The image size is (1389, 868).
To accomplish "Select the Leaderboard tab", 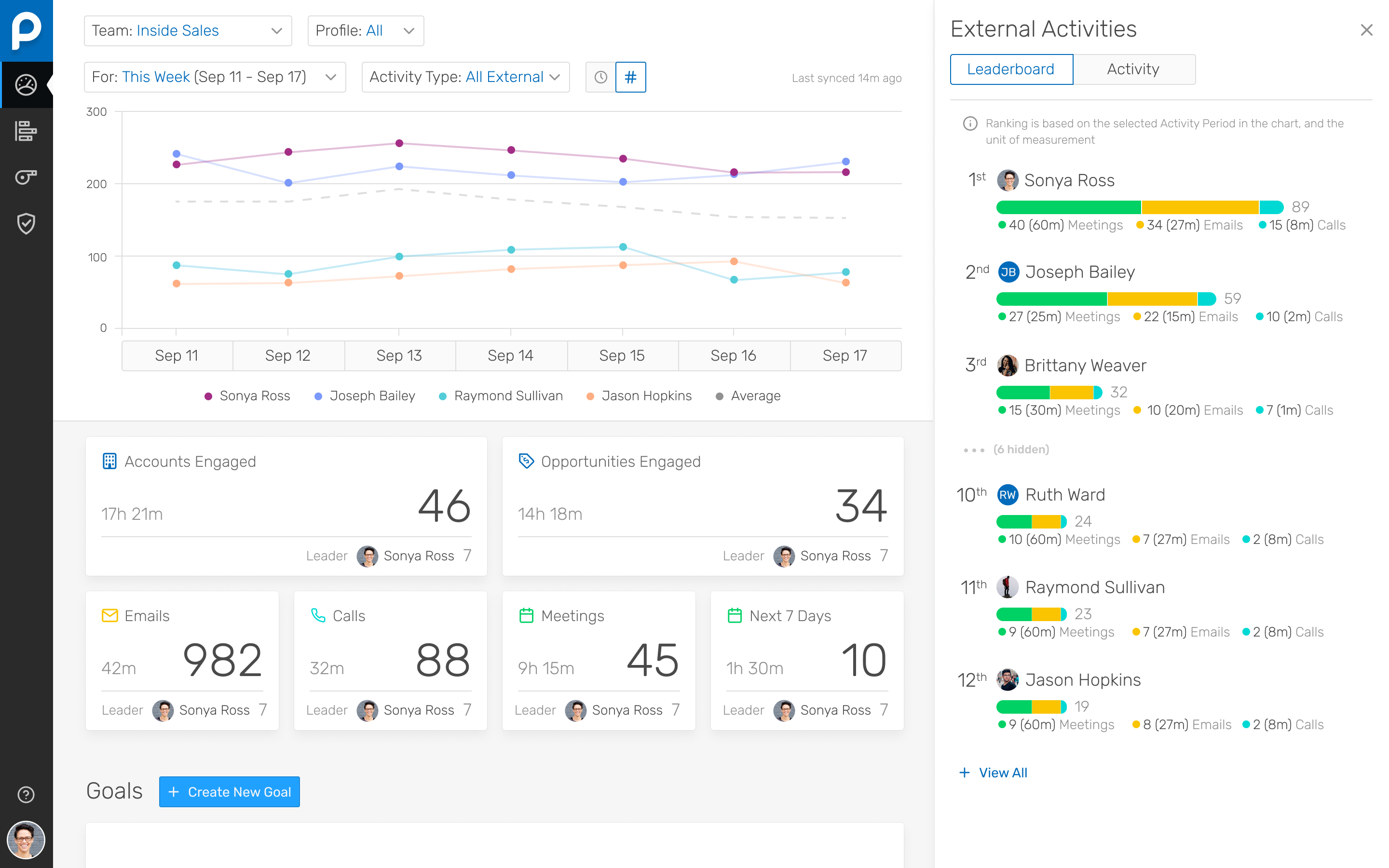I will (1011, 69).
